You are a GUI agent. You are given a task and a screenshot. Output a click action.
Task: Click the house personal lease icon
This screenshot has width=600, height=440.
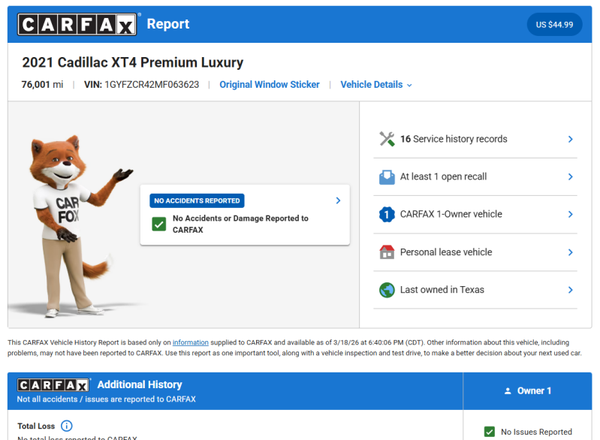click(x=387, y=252)
